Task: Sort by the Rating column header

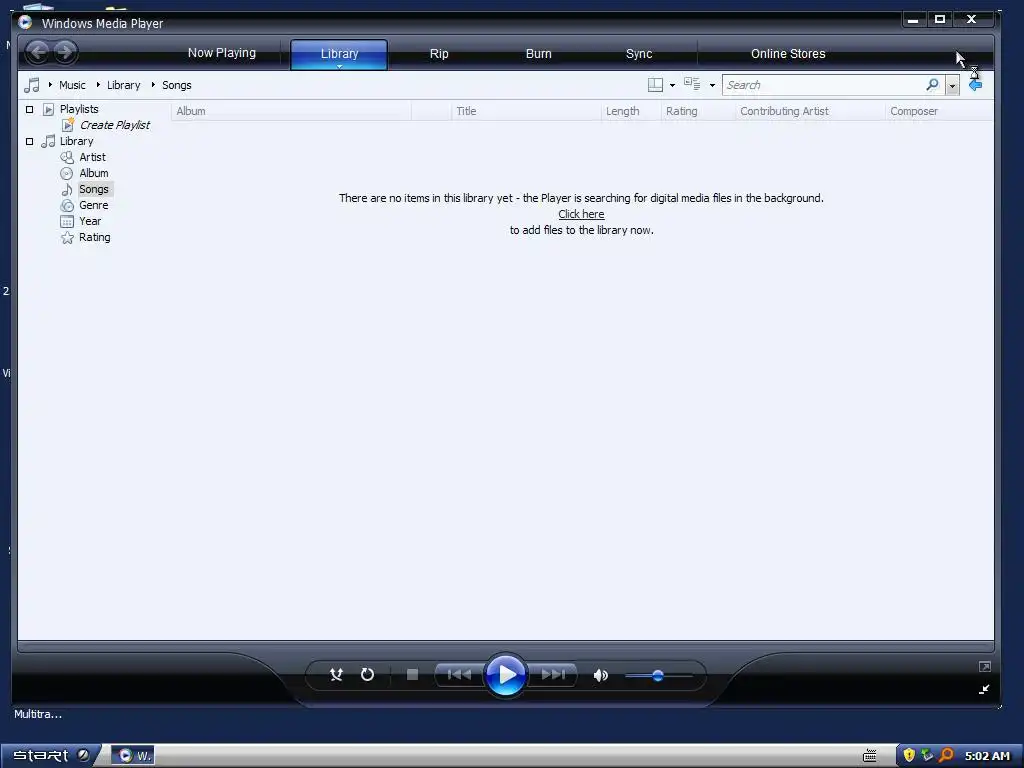Action: pyautogui.click(x=698, y=111)
